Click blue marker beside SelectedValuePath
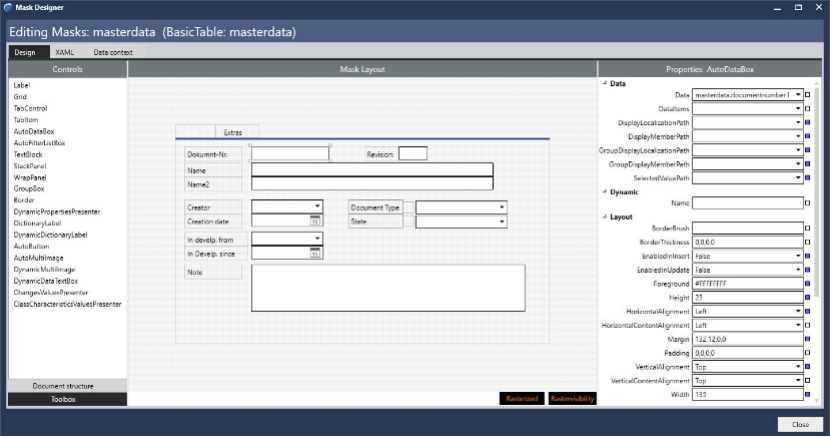The height and width of the screenshot is (438, 830). (807, 178)
